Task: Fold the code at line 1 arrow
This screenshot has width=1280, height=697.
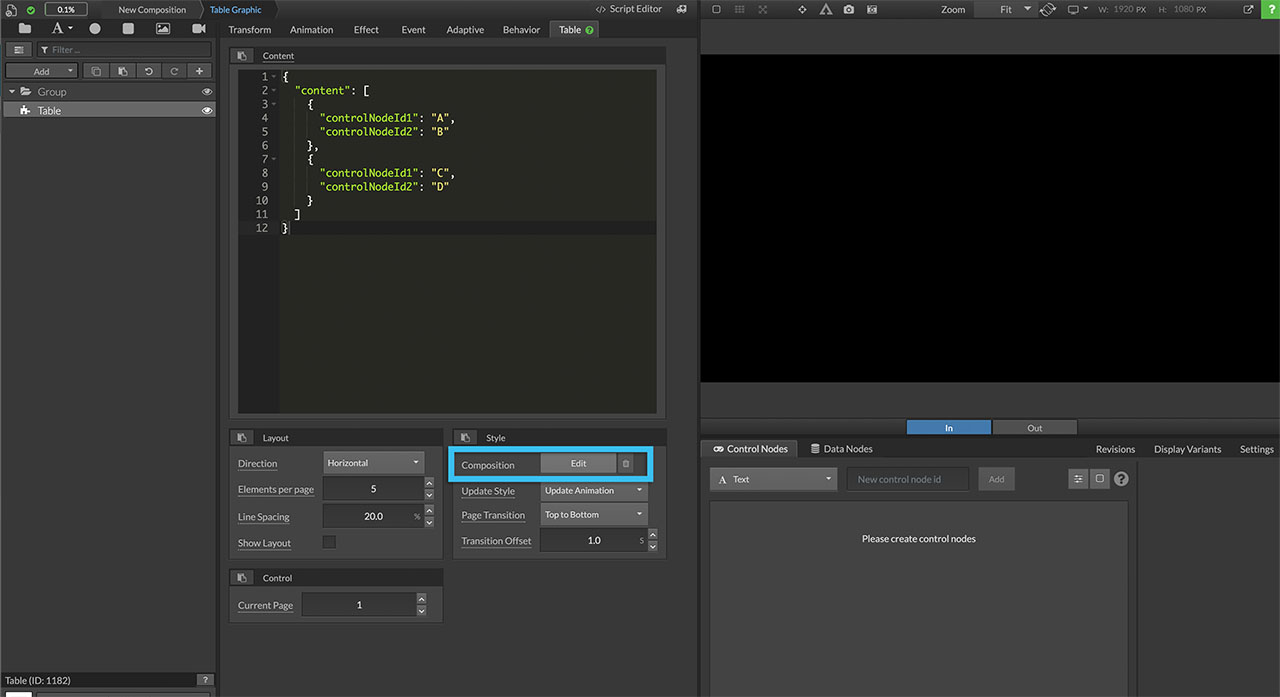Action: coord(274,77)
